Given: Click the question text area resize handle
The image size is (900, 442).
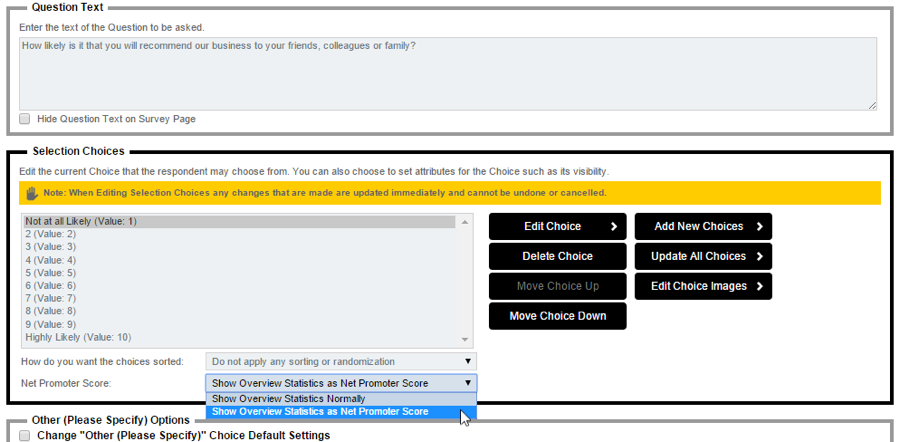Looking at the screenshot, I should coord(872,105).
